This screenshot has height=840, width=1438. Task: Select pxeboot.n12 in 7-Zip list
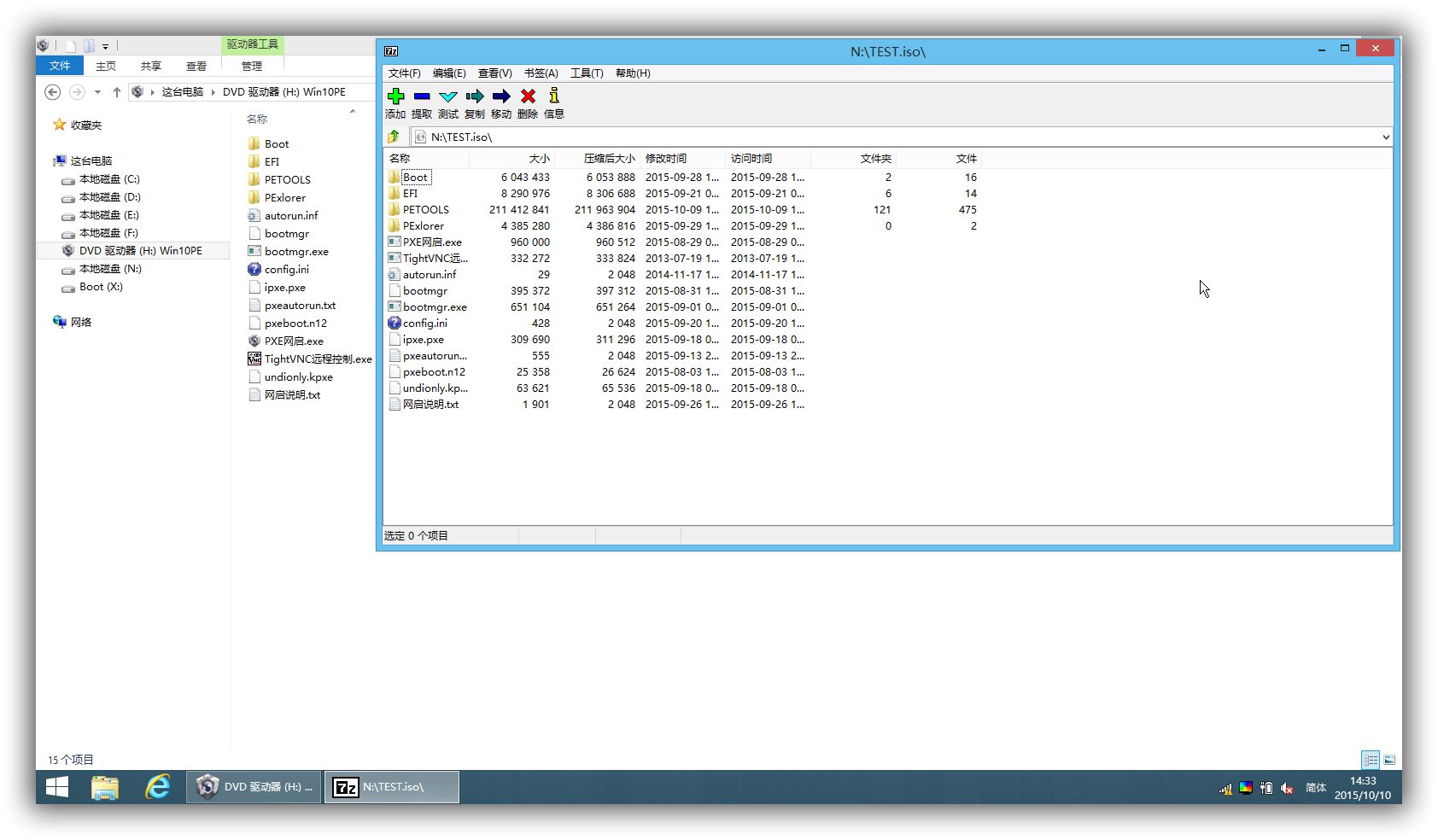coord(434,372)
